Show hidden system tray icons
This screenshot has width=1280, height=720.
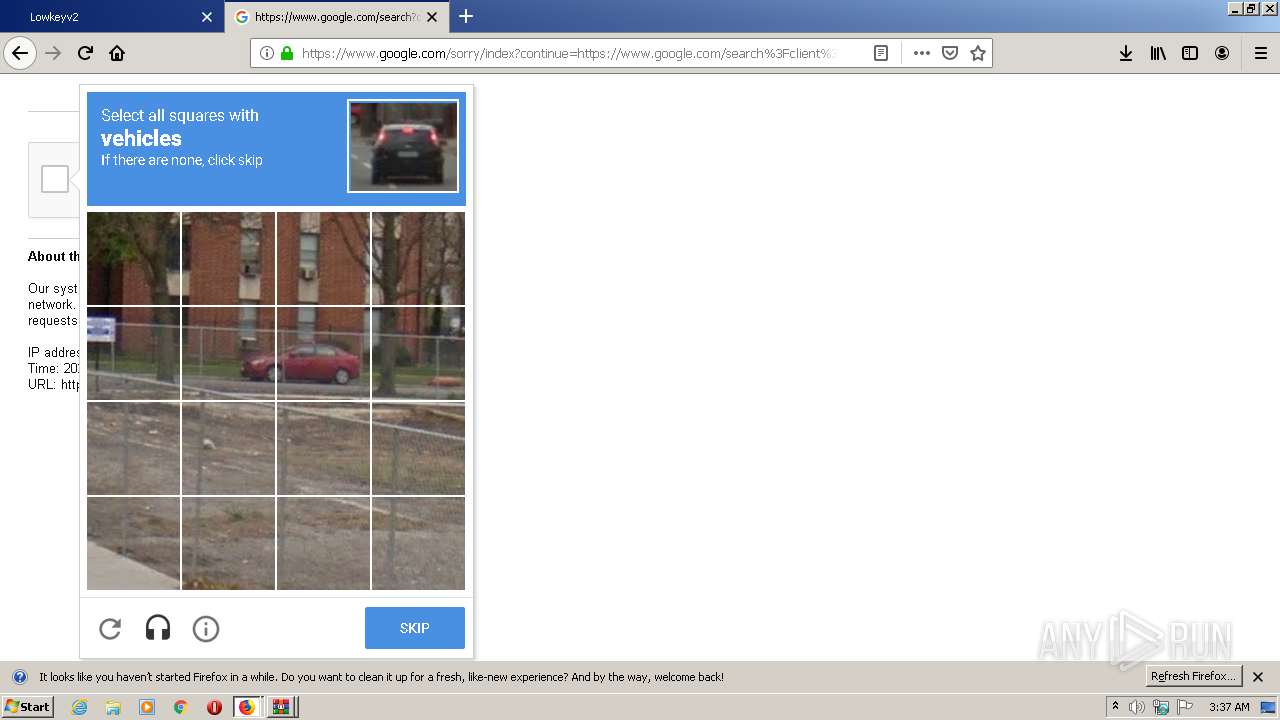coord(1115,707)
